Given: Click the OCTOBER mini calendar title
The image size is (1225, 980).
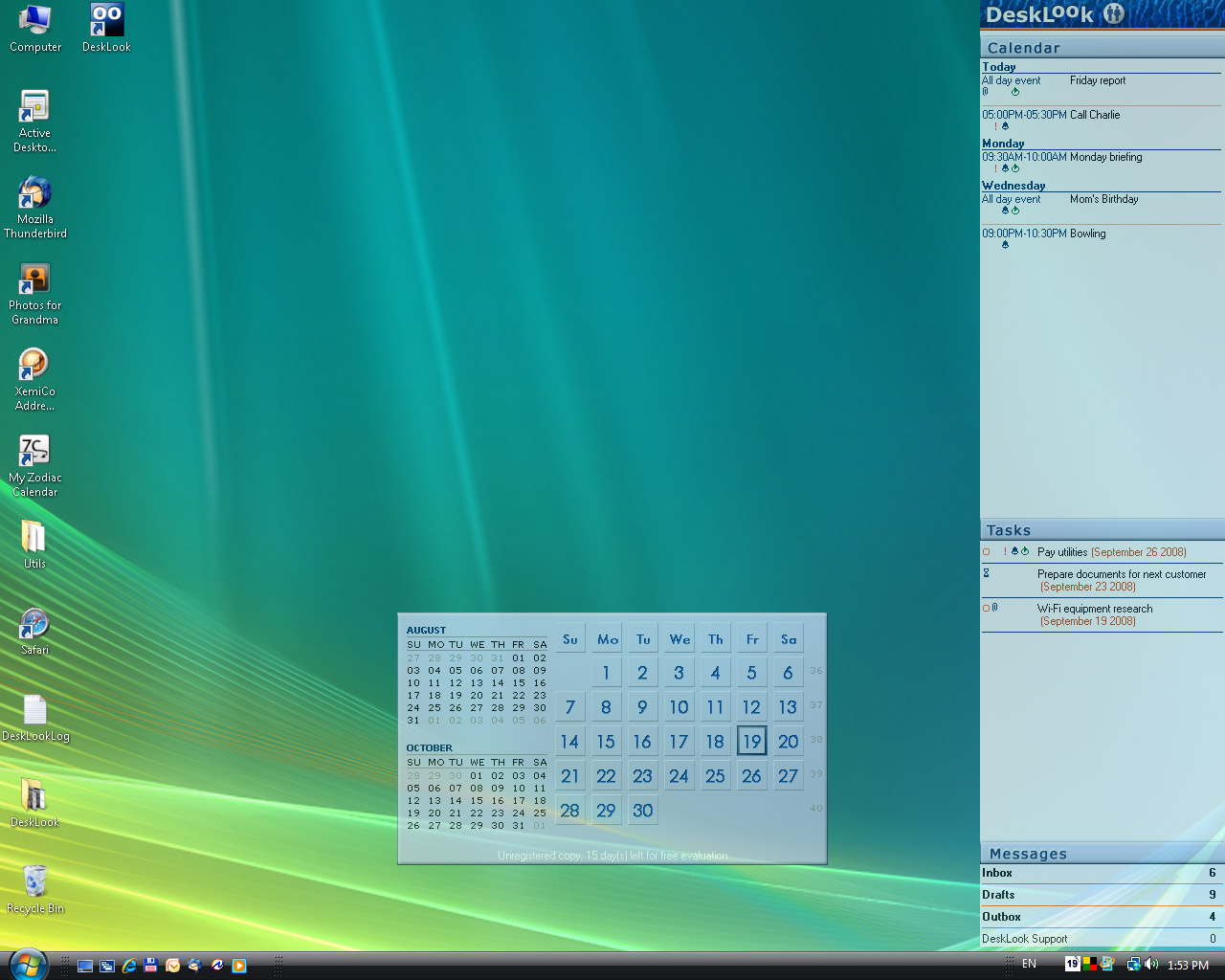Looking at the screenshot, I should click(x=430, y=747).
